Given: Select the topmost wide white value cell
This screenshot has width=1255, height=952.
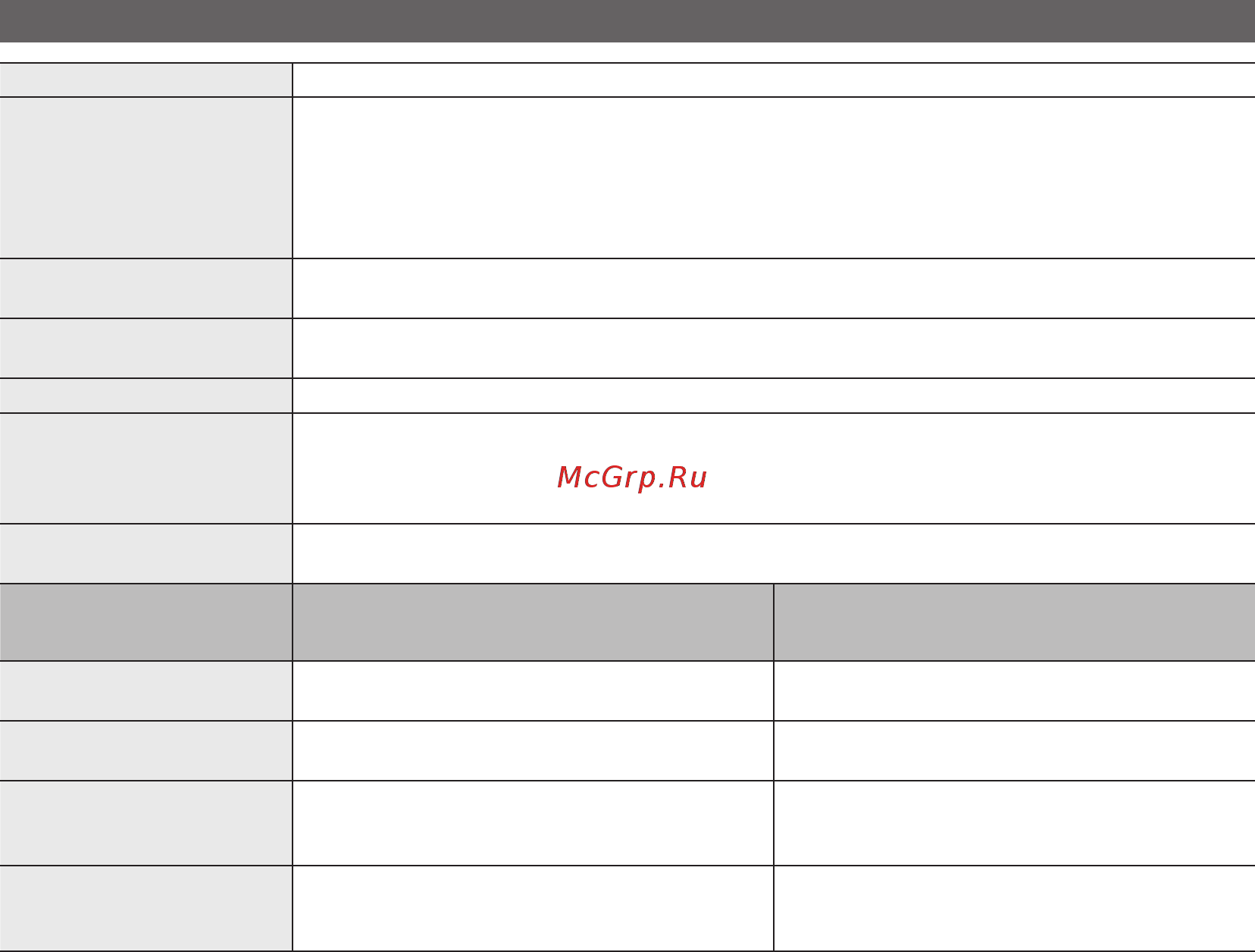Looking at the screenshot, I should 774,80.
